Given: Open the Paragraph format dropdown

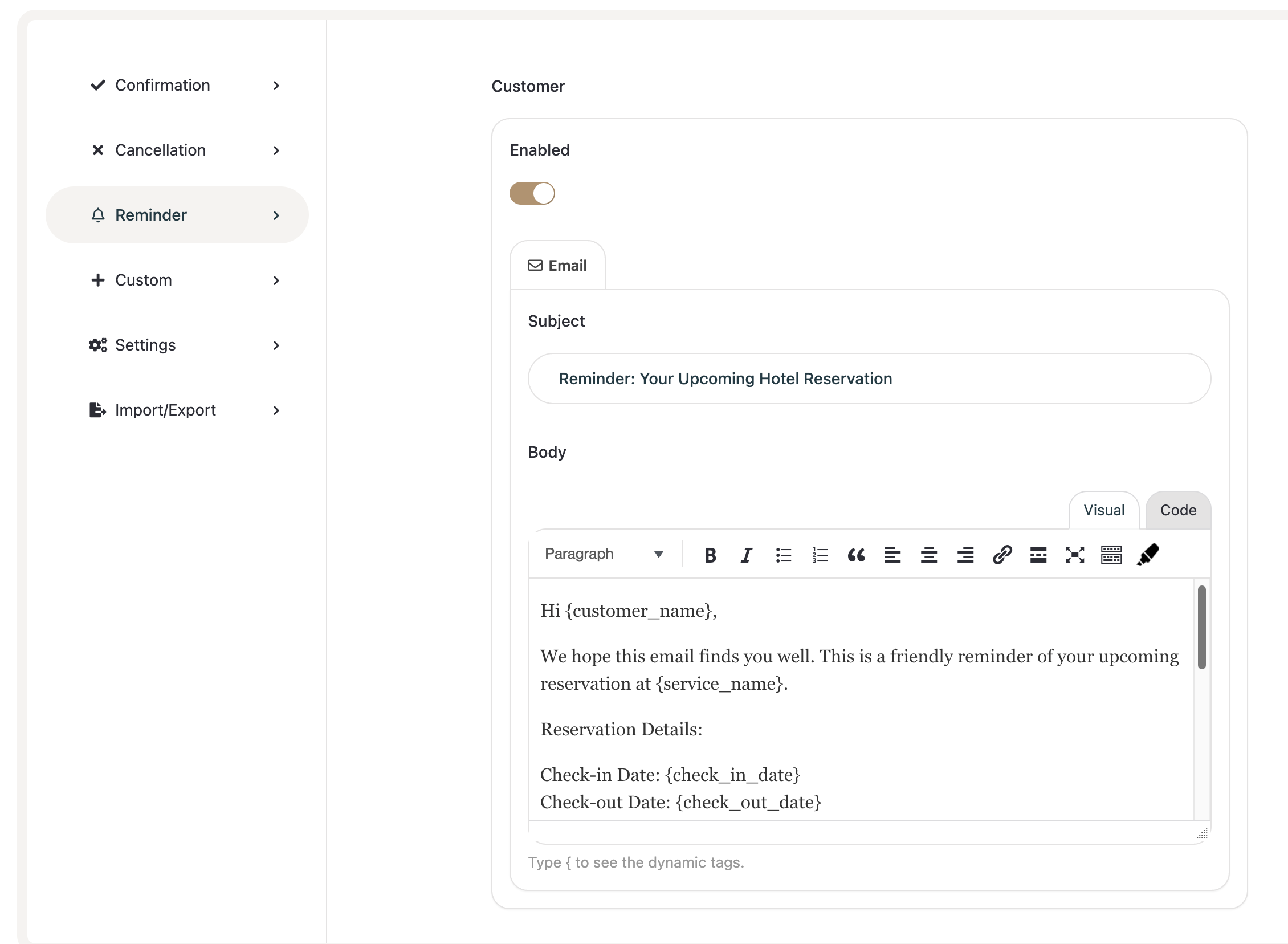Looking at the screenshot, I should point(604,554).
